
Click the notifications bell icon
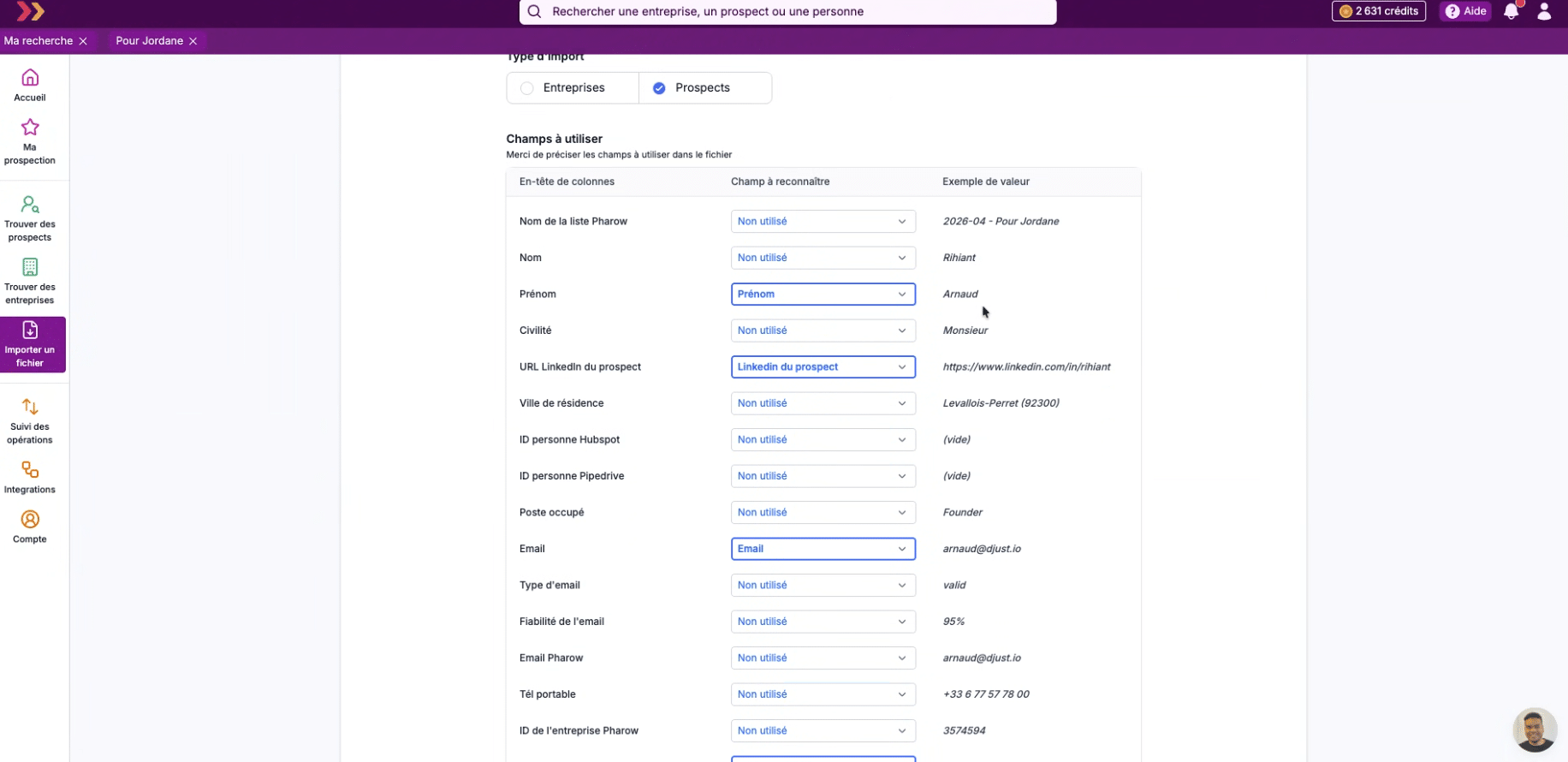click(1512, 11)
